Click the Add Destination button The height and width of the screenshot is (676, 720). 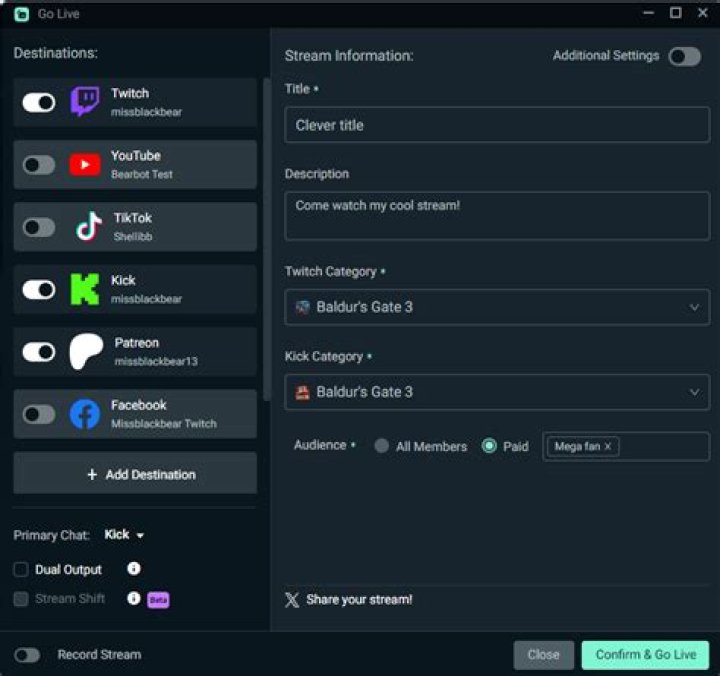pos(135,473)
